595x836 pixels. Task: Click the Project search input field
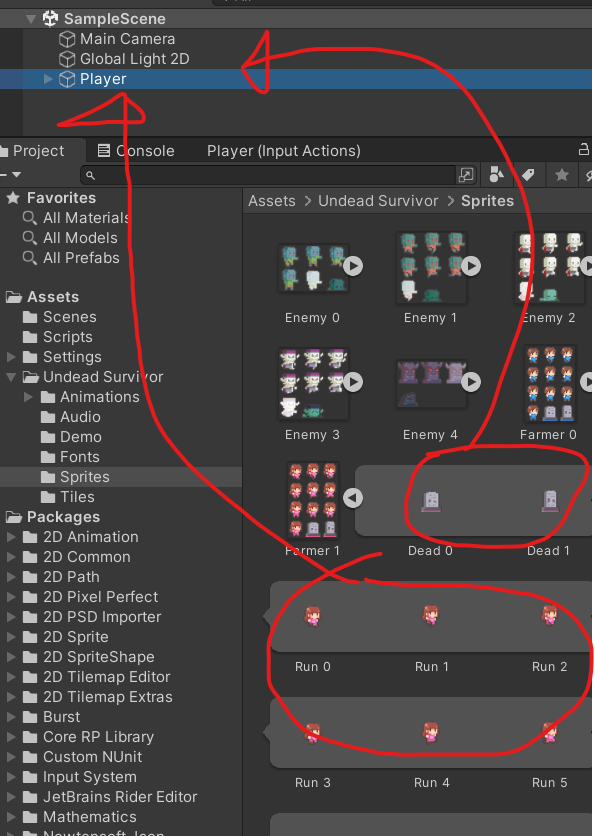click(x=268, y=175)
